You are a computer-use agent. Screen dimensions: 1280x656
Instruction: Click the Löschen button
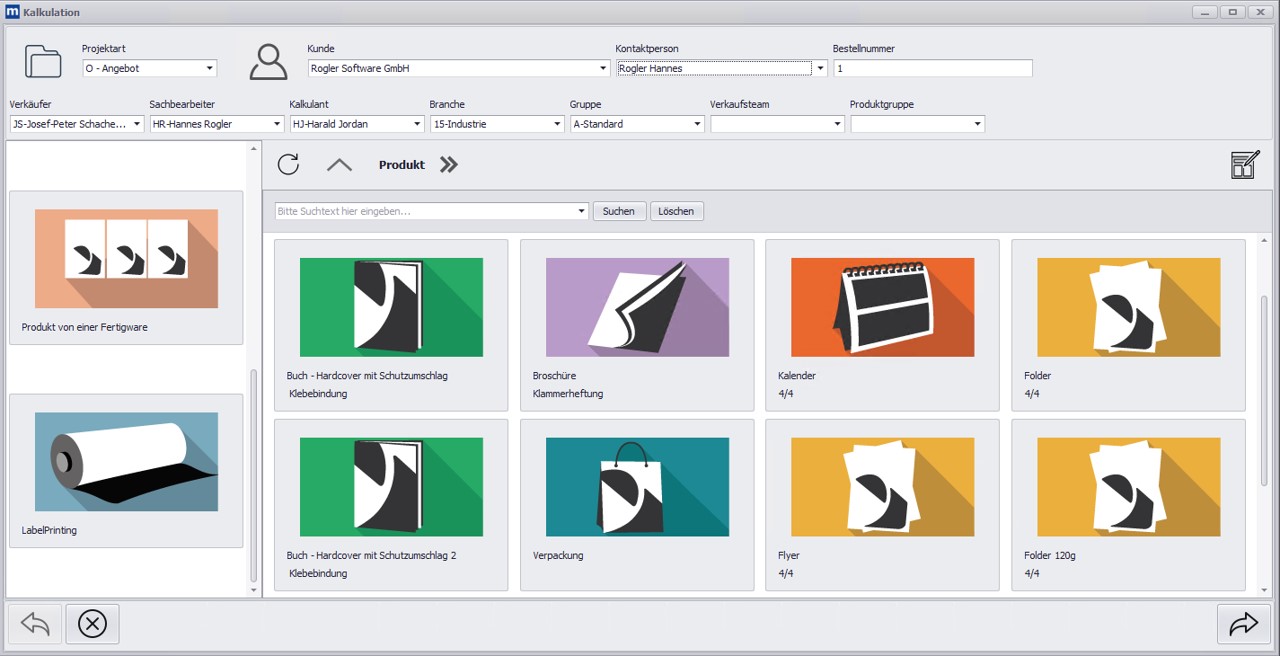tap(676, 211)
